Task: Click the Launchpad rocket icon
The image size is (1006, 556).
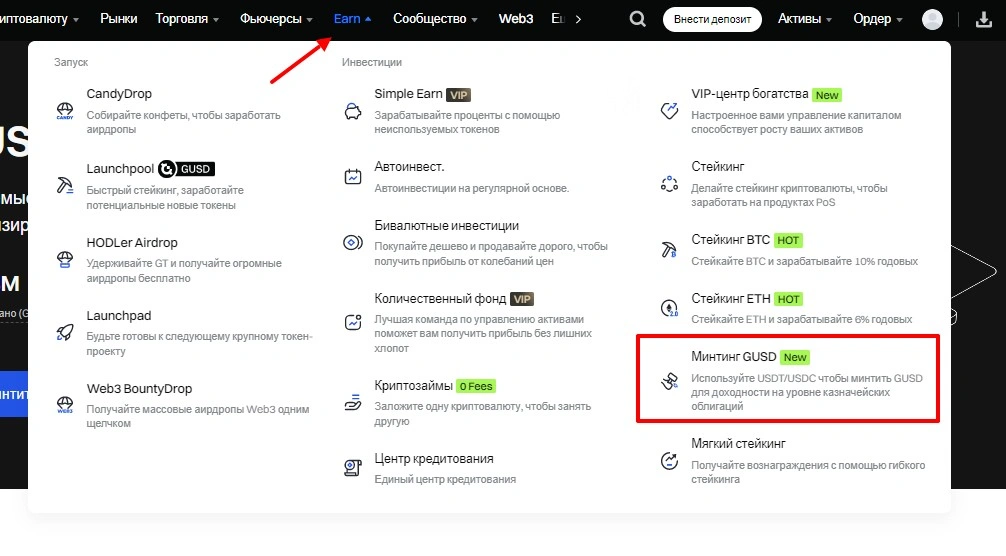Action: click(x=65, y=332)
